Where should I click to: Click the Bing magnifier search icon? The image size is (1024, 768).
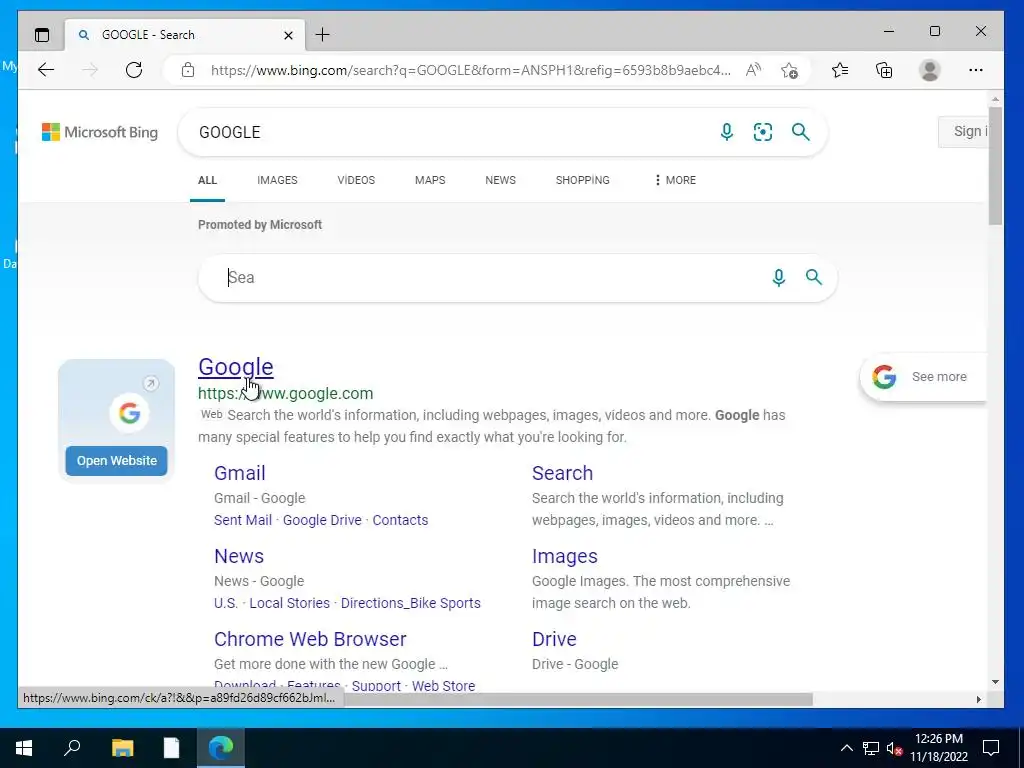[801, 132]
